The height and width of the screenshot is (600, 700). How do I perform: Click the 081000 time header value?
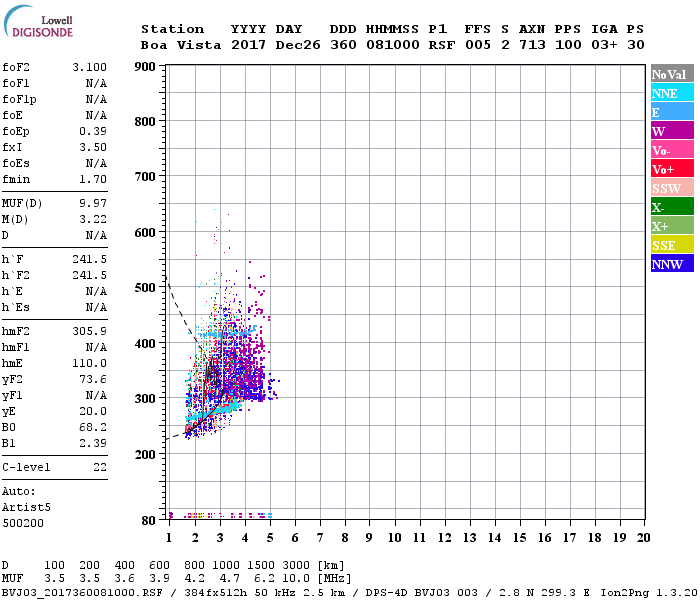click(x=392, y=45)
